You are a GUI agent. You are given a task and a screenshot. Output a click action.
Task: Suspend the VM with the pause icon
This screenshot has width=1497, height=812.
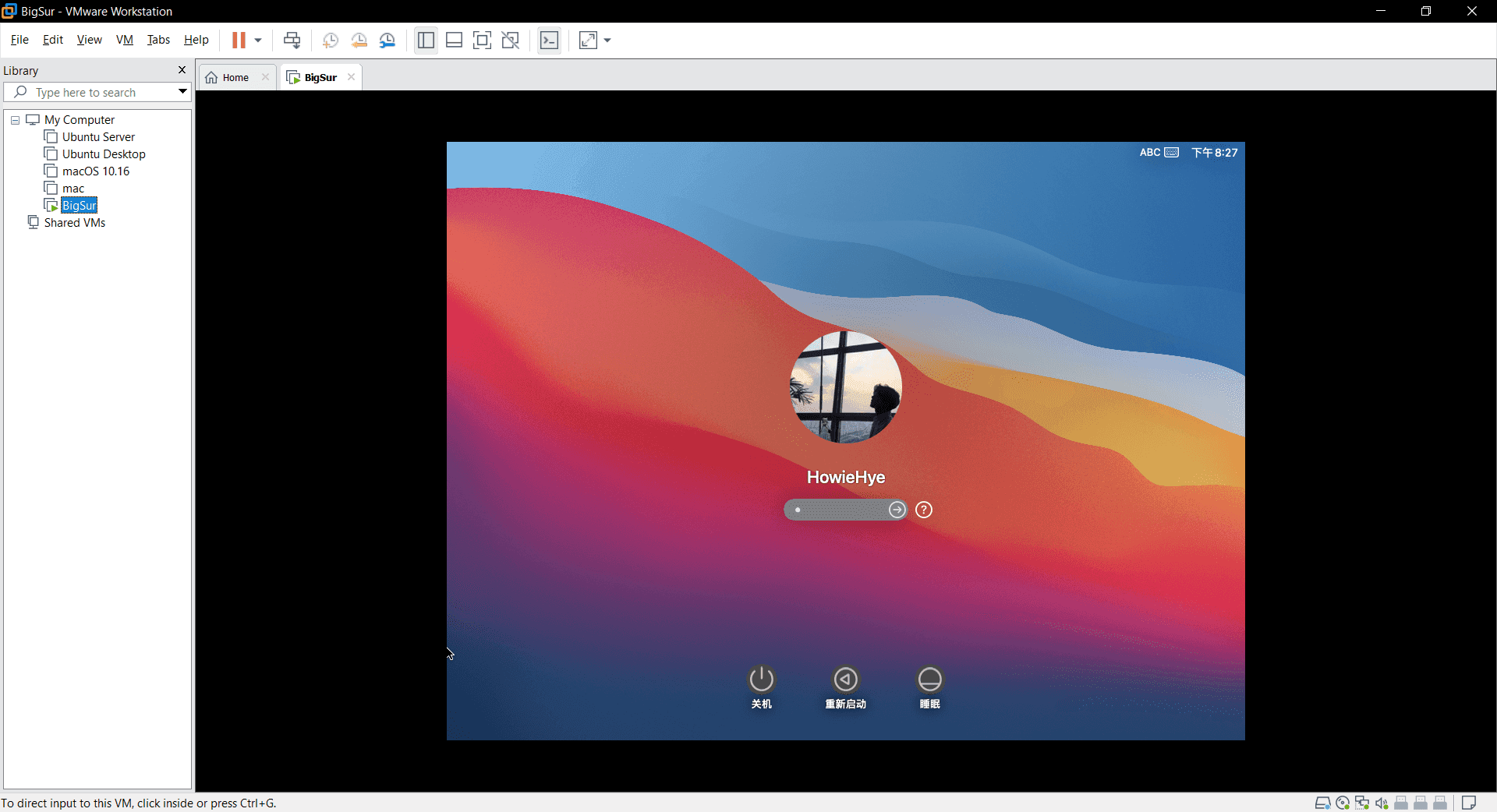pos(239,40)
